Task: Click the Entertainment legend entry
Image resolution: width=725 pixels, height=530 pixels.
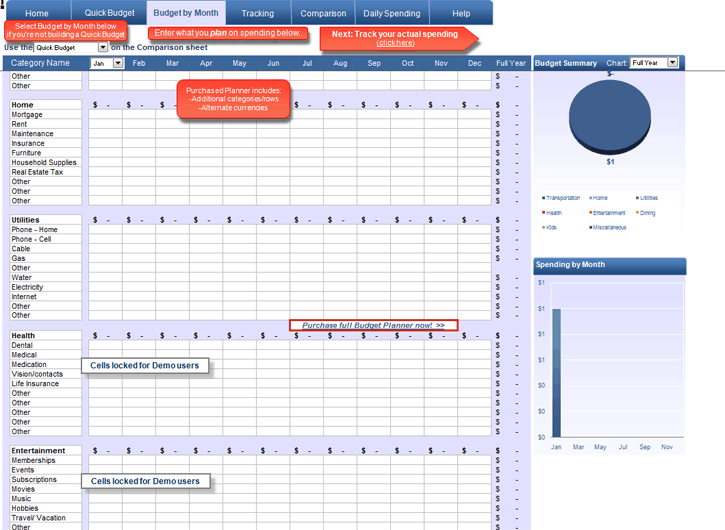Action: point(607,213)
